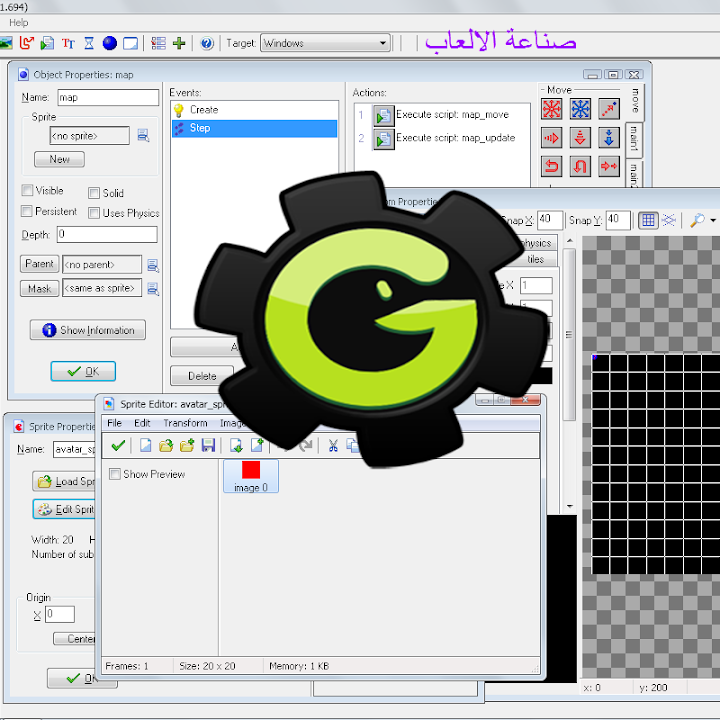Image resolution: width=720 pixels, height=720 pixels.
Task: Insert empty image in Sprite Editor toolbar
Action: click(x=236, y=445)
